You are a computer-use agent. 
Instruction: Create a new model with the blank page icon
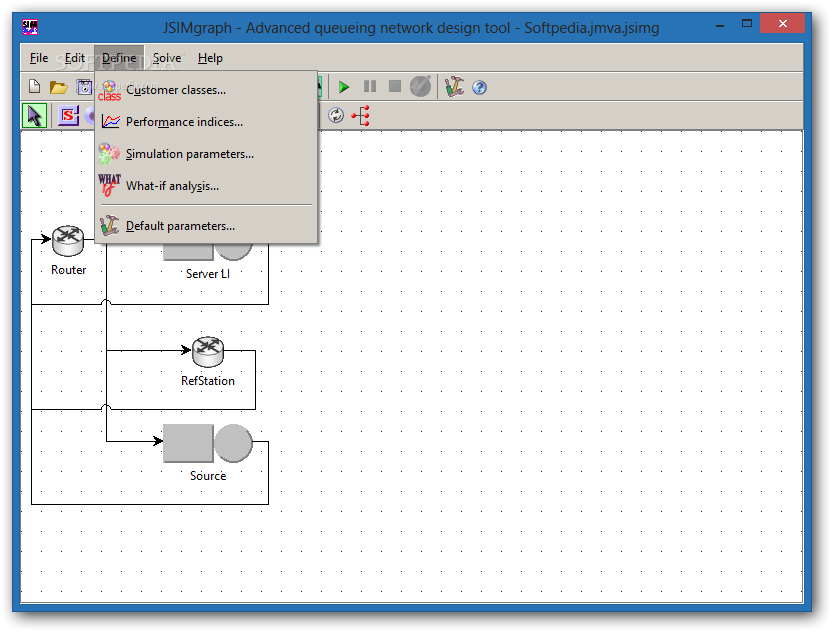pos(34,86)
